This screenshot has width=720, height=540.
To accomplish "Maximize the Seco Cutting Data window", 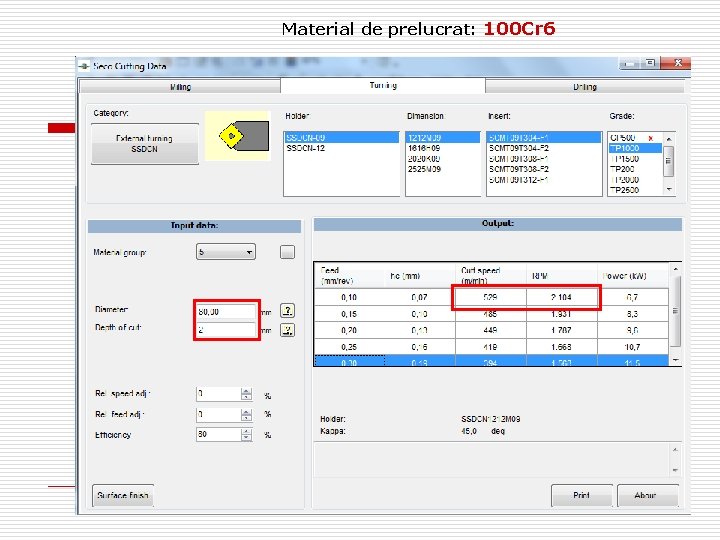I will click(651, 63).
